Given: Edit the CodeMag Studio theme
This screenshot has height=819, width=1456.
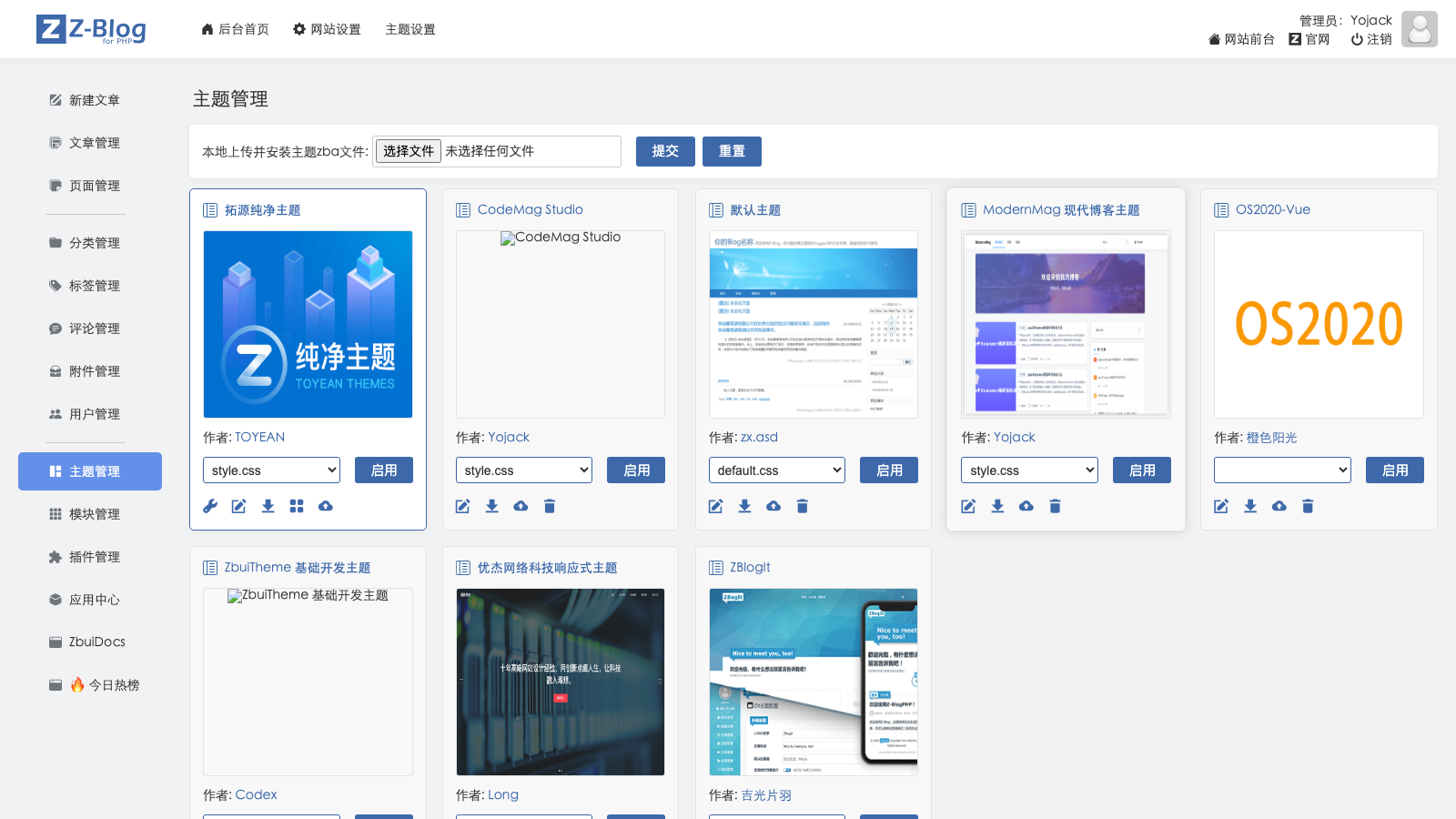Looking at the screenshot, I should click(463, 506).
